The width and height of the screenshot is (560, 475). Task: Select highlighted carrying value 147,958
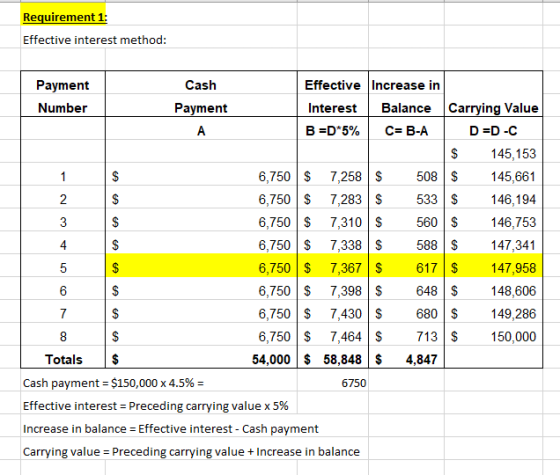[x=493, y=265]
